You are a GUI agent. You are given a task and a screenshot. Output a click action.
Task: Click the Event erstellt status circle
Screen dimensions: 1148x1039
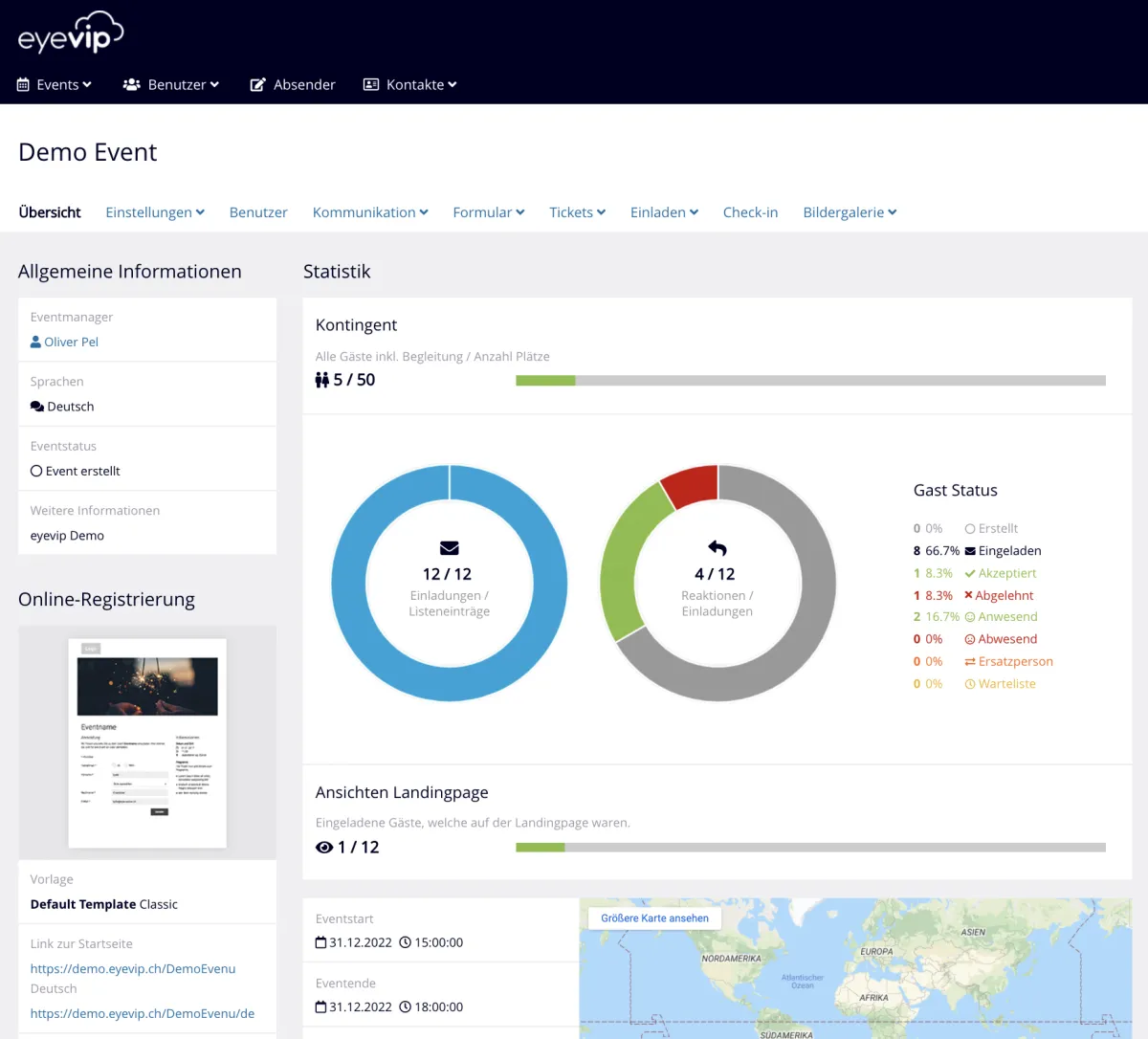tap(36, 471)
